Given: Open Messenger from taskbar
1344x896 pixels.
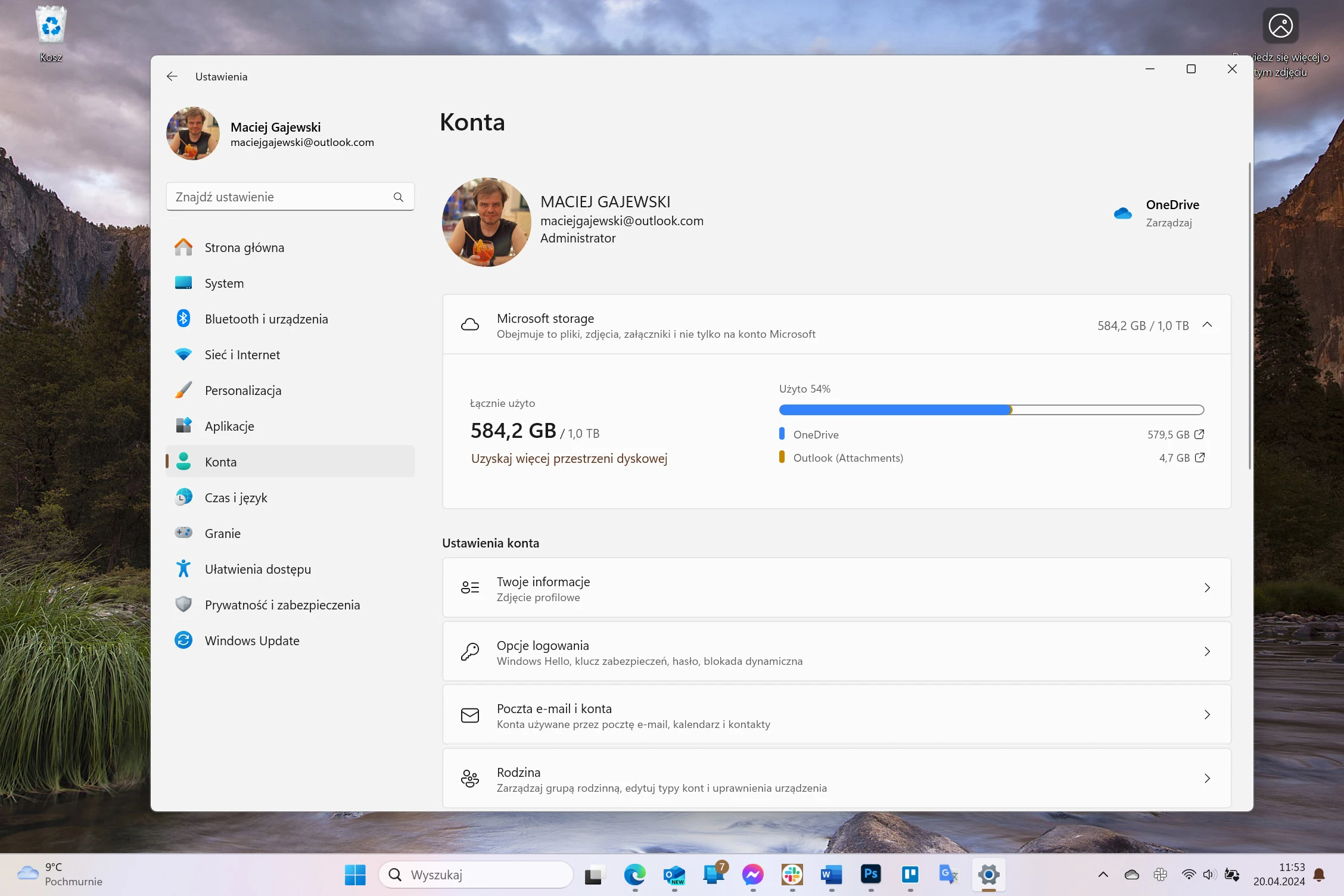Looking at the screenshot, I should (x=752, y=875).
